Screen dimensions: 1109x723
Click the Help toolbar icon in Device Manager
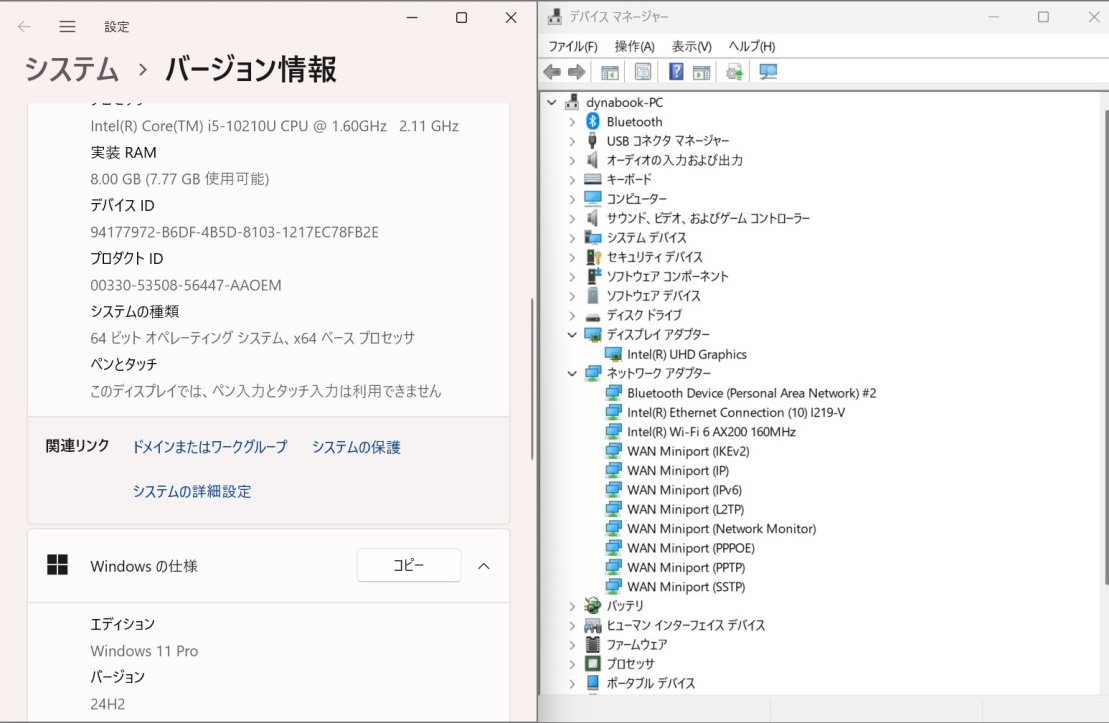point(676,72)
